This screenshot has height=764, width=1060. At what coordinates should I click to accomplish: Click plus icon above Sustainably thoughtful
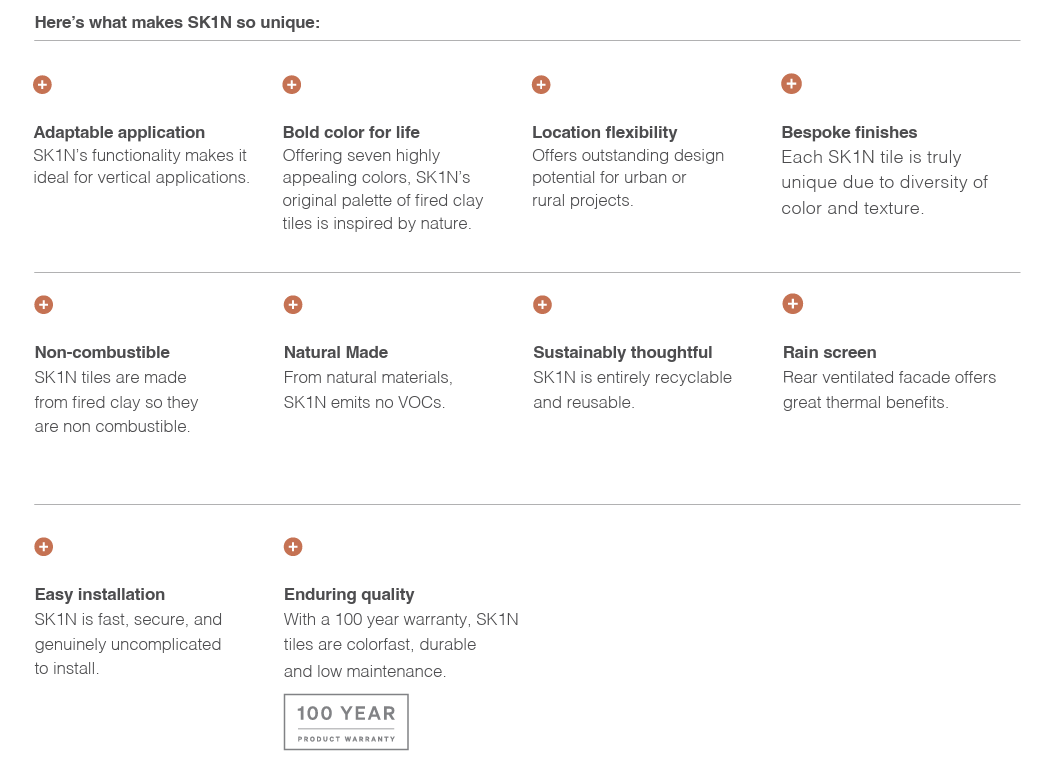tap(542, 305)
